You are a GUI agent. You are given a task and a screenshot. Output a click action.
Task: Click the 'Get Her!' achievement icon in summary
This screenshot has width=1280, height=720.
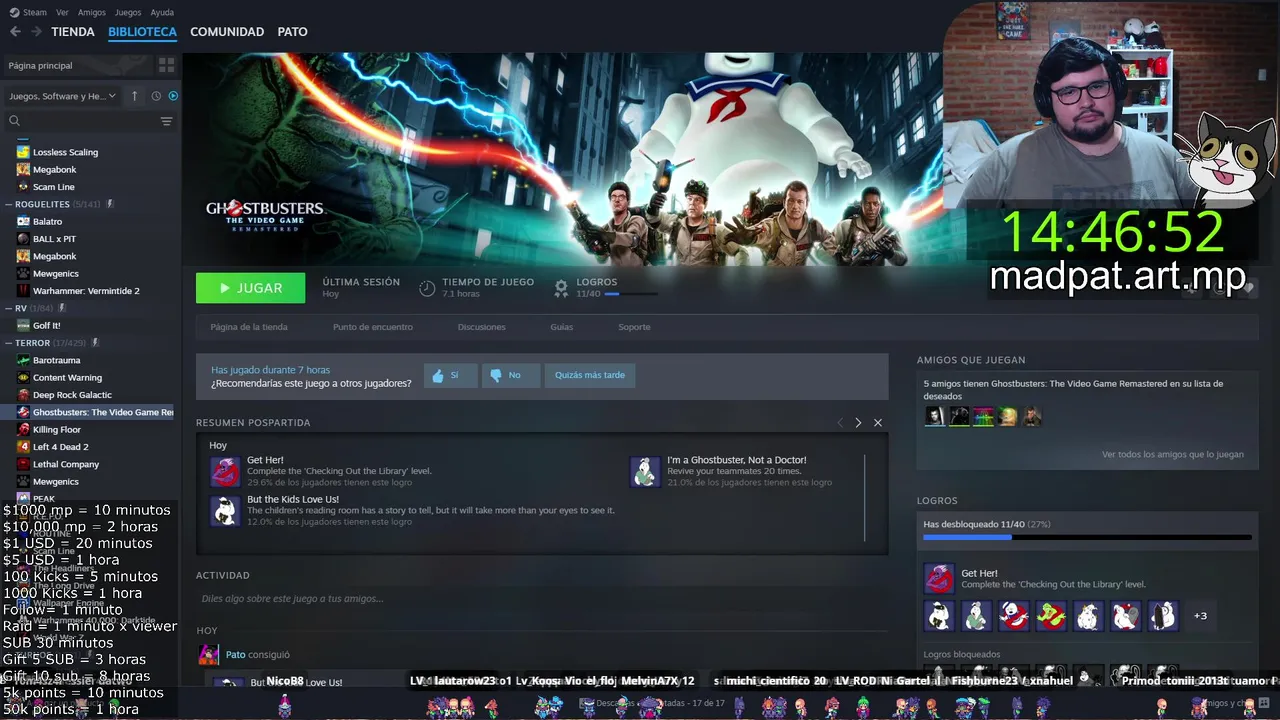click(225, 471)
